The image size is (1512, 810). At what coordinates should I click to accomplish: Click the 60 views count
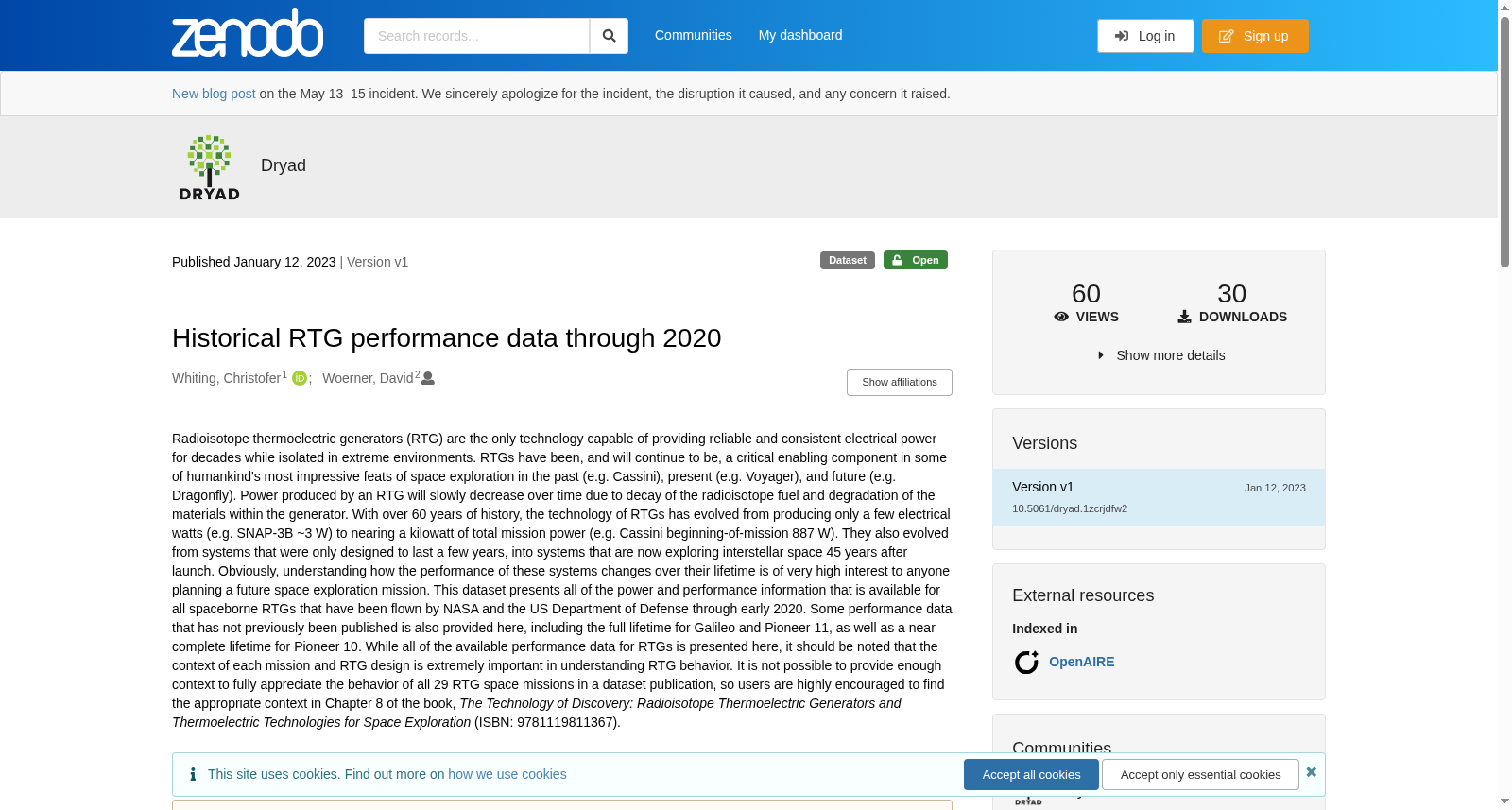pyautogui.click(x=1086, y=294)
